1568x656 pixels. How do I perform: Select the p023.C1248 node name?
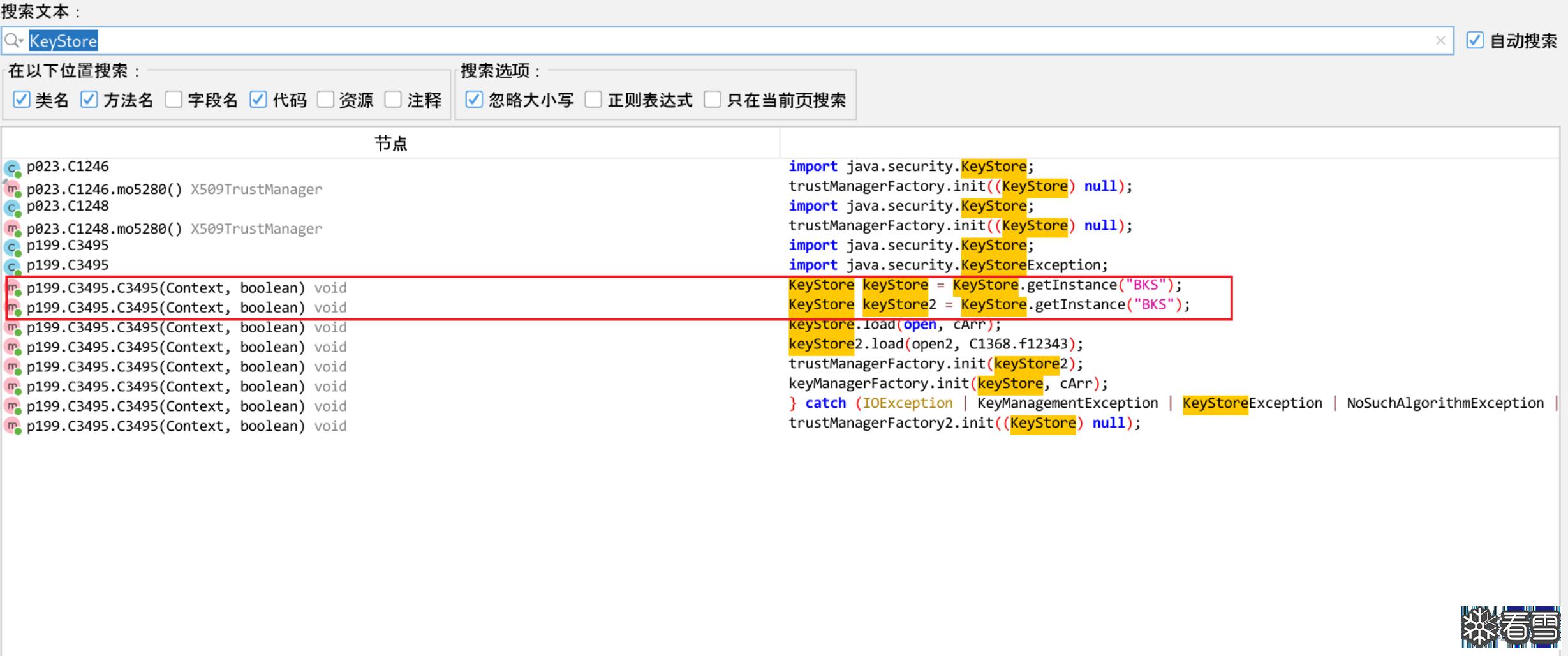pyautogui.click(x=68, y=206)
